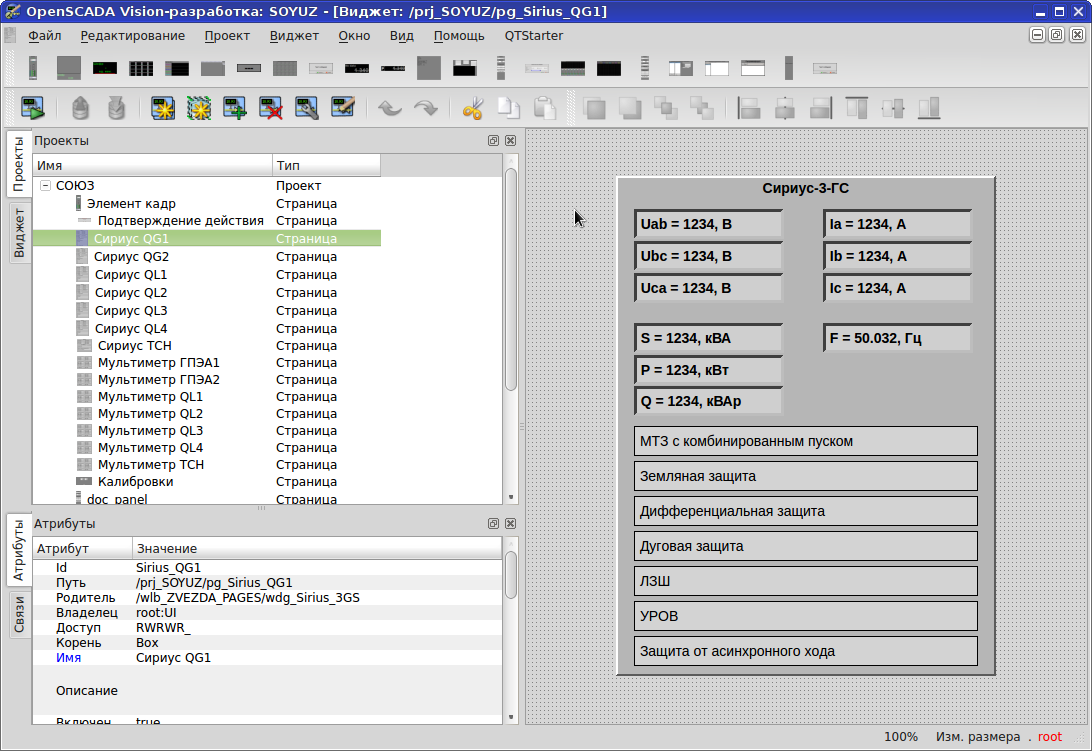Image resolution: width=1092 pixels, height=751 pixels.
Task: Collapse the СОЮЗ project tree node
Action: click(x=45, y=186)
